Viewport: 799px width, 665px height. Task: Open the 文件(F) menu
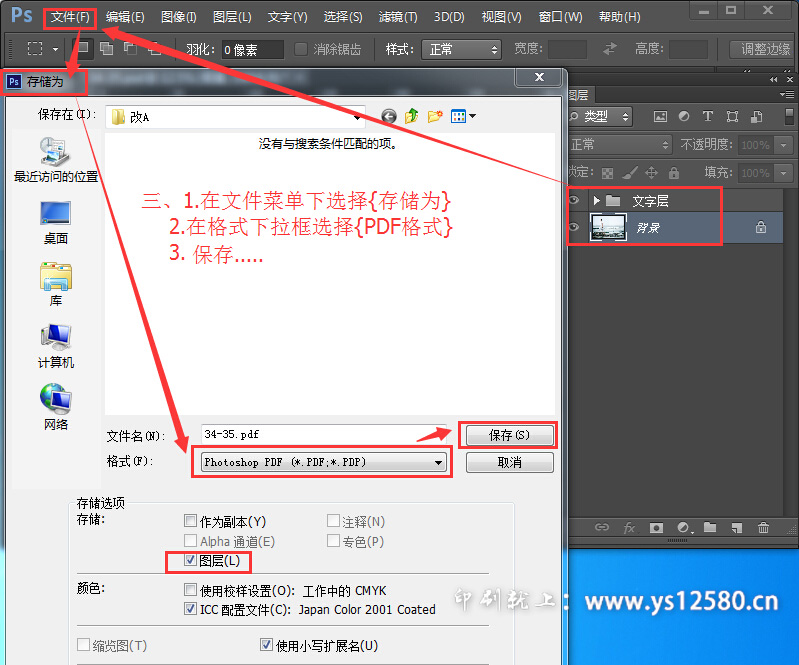click(x=70, y=17)
